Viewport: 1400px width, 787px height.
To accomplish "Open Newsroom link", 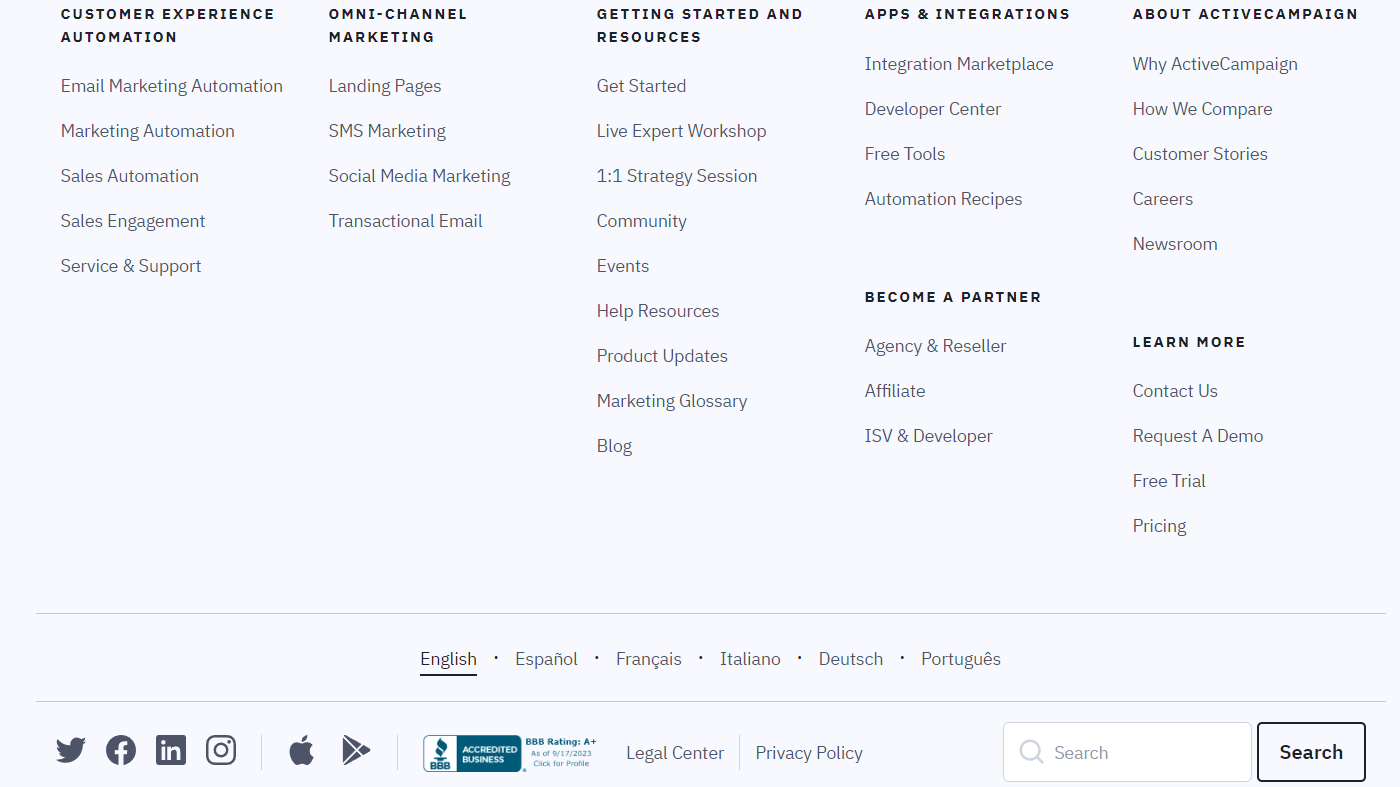I will [x=1175, y=244].
